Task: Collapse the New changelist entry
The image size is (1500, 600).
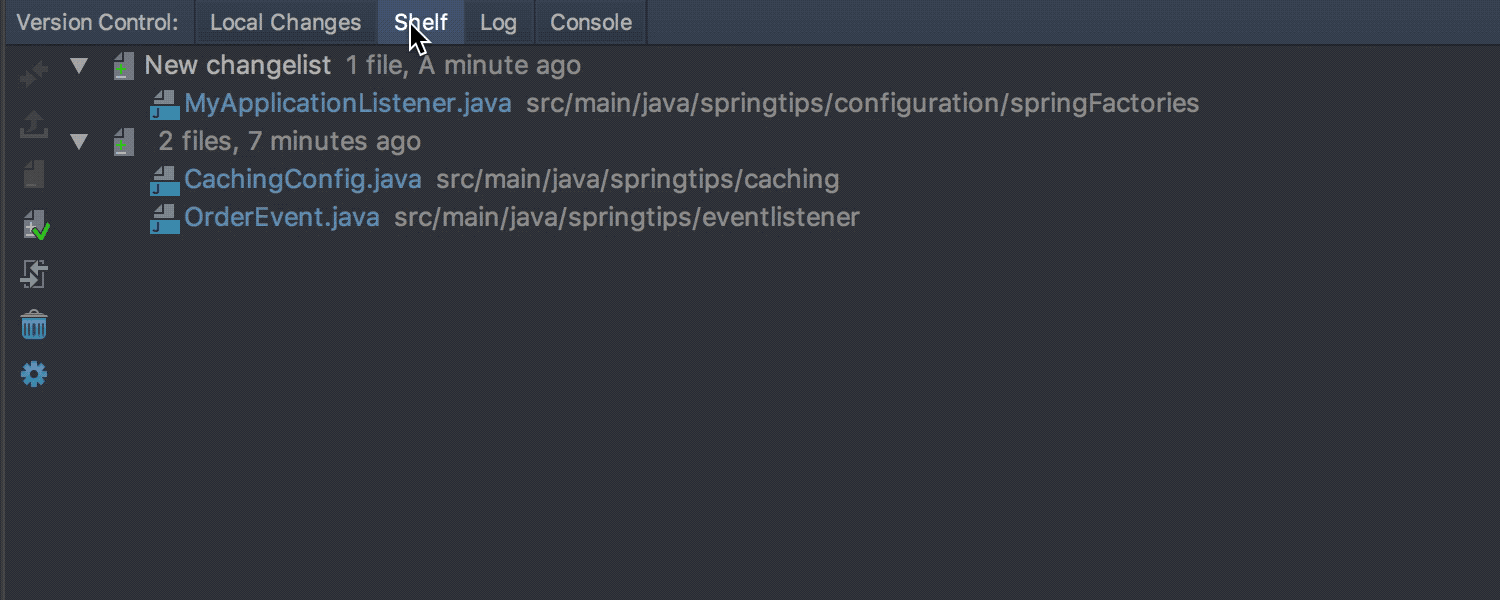Action: pyautogui.click(x=80, y=65)
